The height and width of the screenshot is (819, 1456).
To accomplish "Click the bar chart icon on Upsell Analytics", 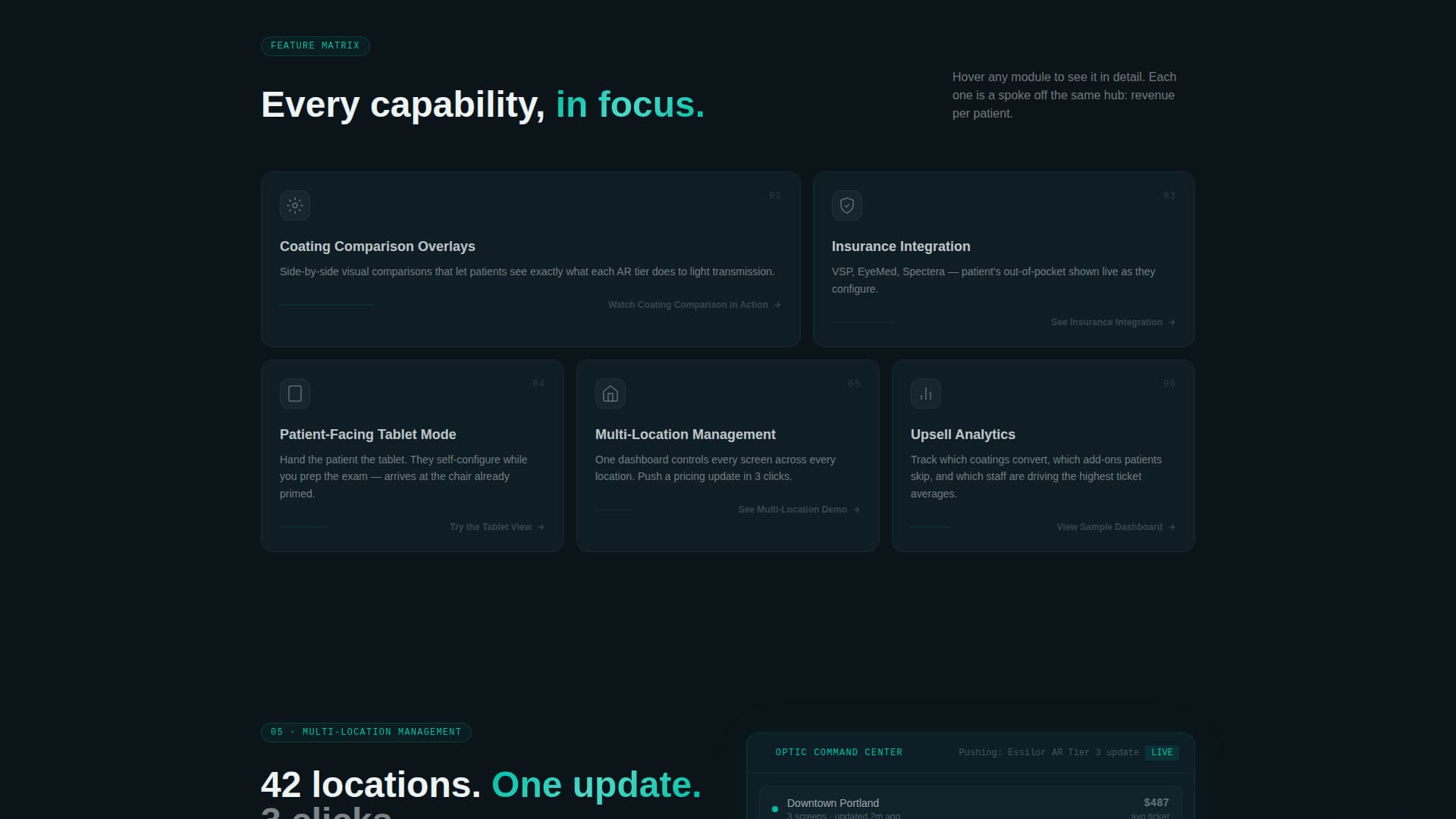I will coord(926,394).
